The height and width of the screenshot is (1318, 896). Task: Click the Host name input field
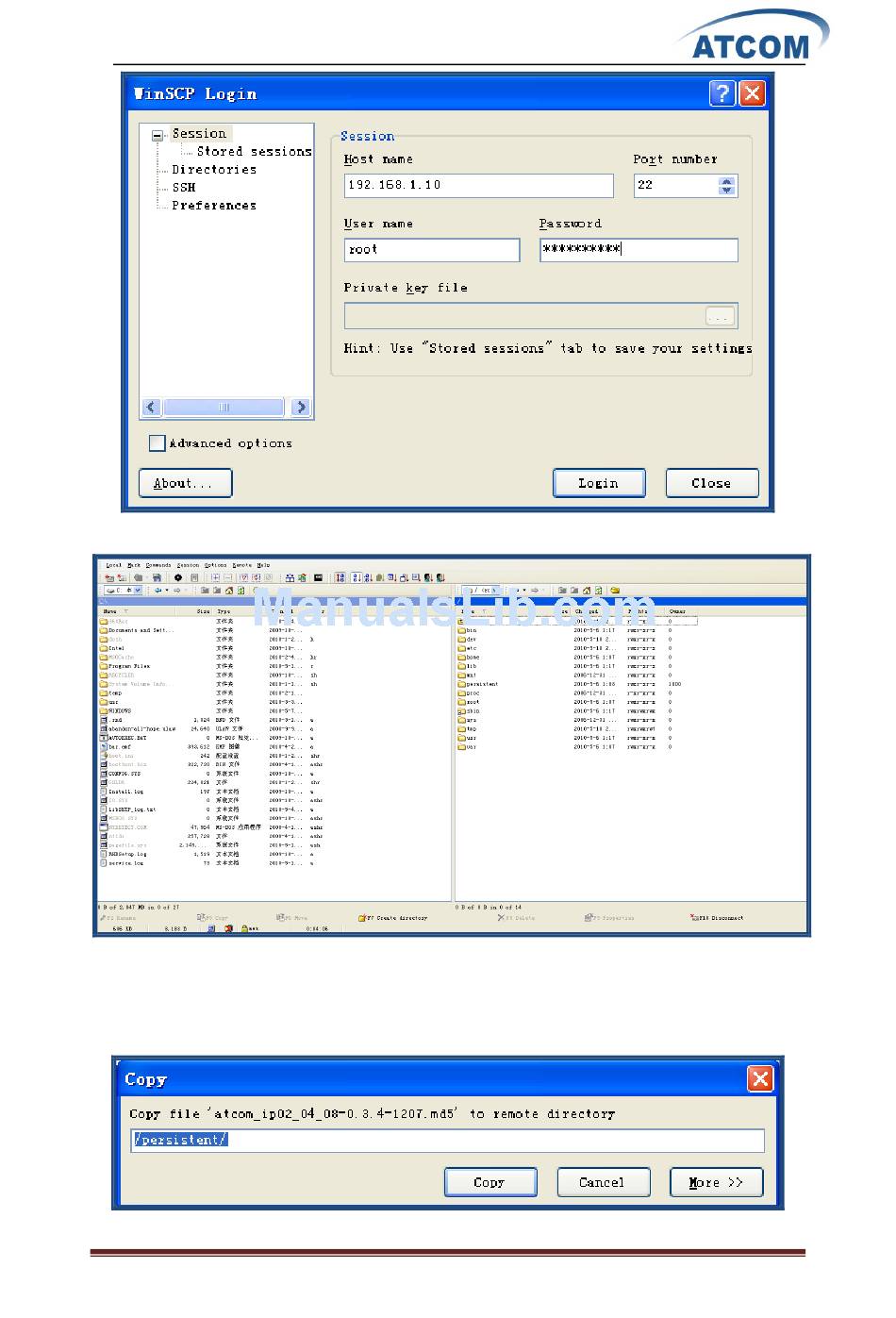click(478, 185)
